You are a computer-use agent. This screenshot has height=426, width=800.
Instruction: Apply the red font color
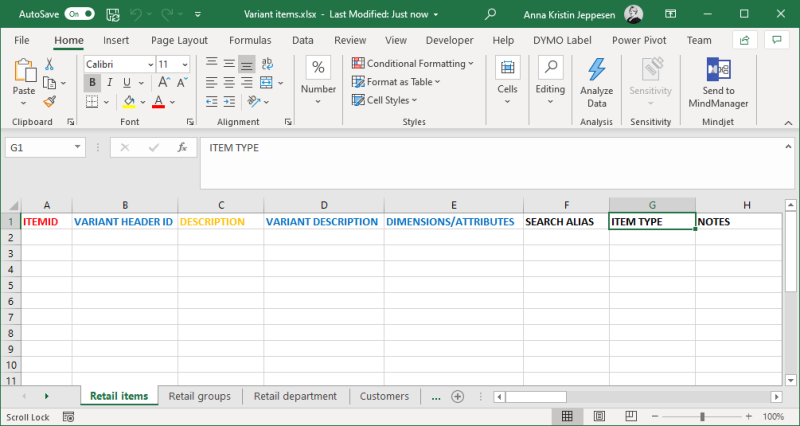coord(159,102)
